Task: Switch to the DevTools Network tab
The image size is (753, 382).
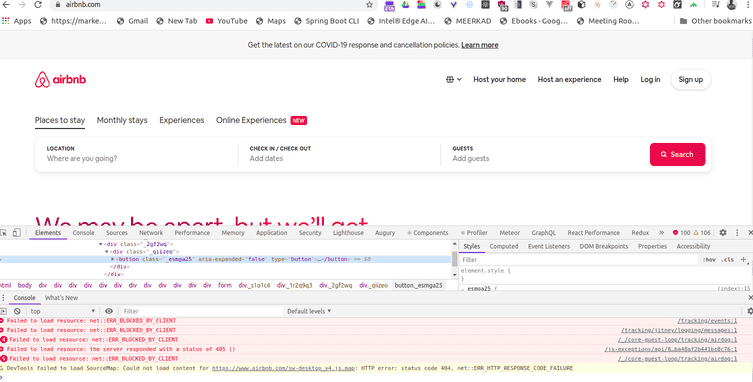Action: pos(151,233)
